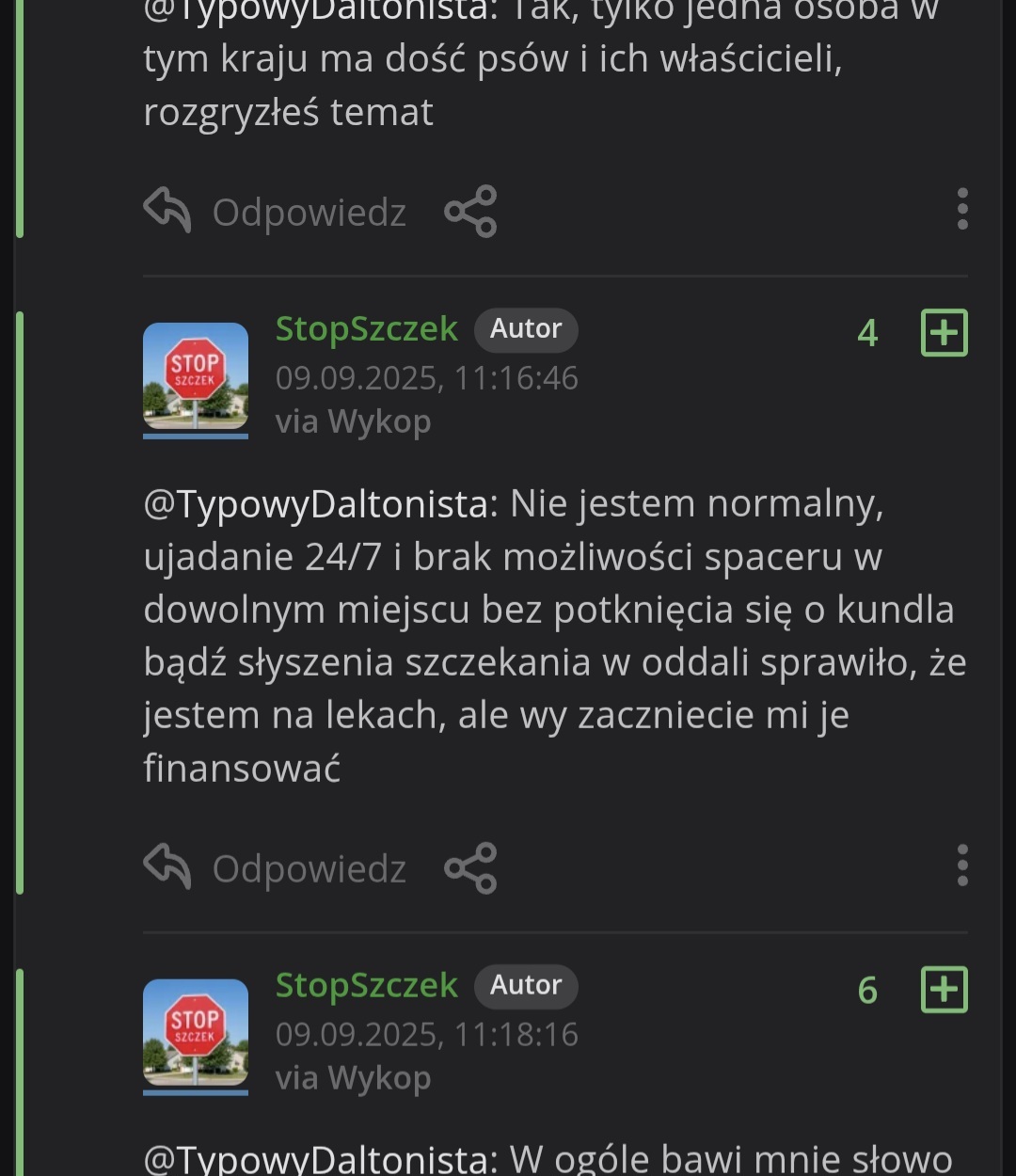Open StopSzczek avatar on the 11:18:16 comment
Viewport: 1016px width, 1176px height.
coord(196,1033)
